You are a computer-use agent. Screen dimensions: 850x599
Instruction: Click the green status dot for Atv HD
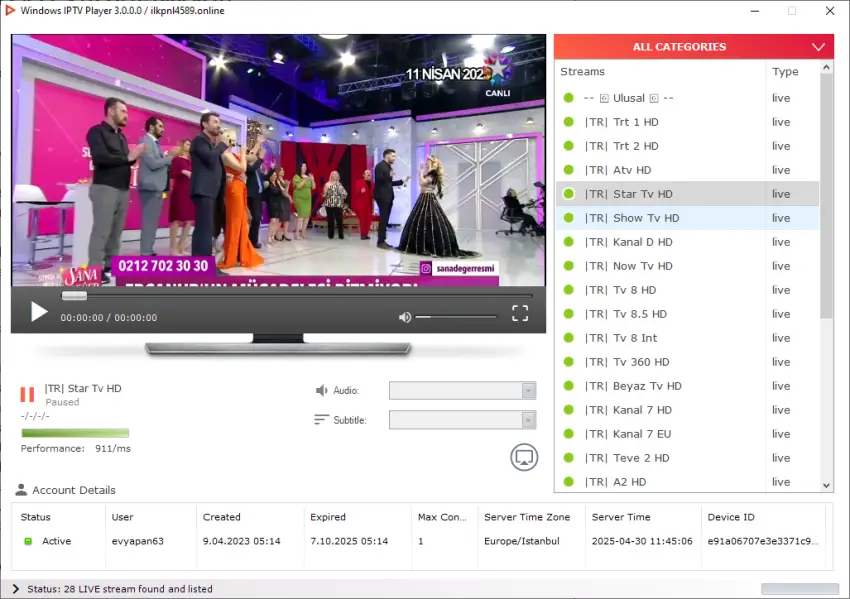point(569,170)
